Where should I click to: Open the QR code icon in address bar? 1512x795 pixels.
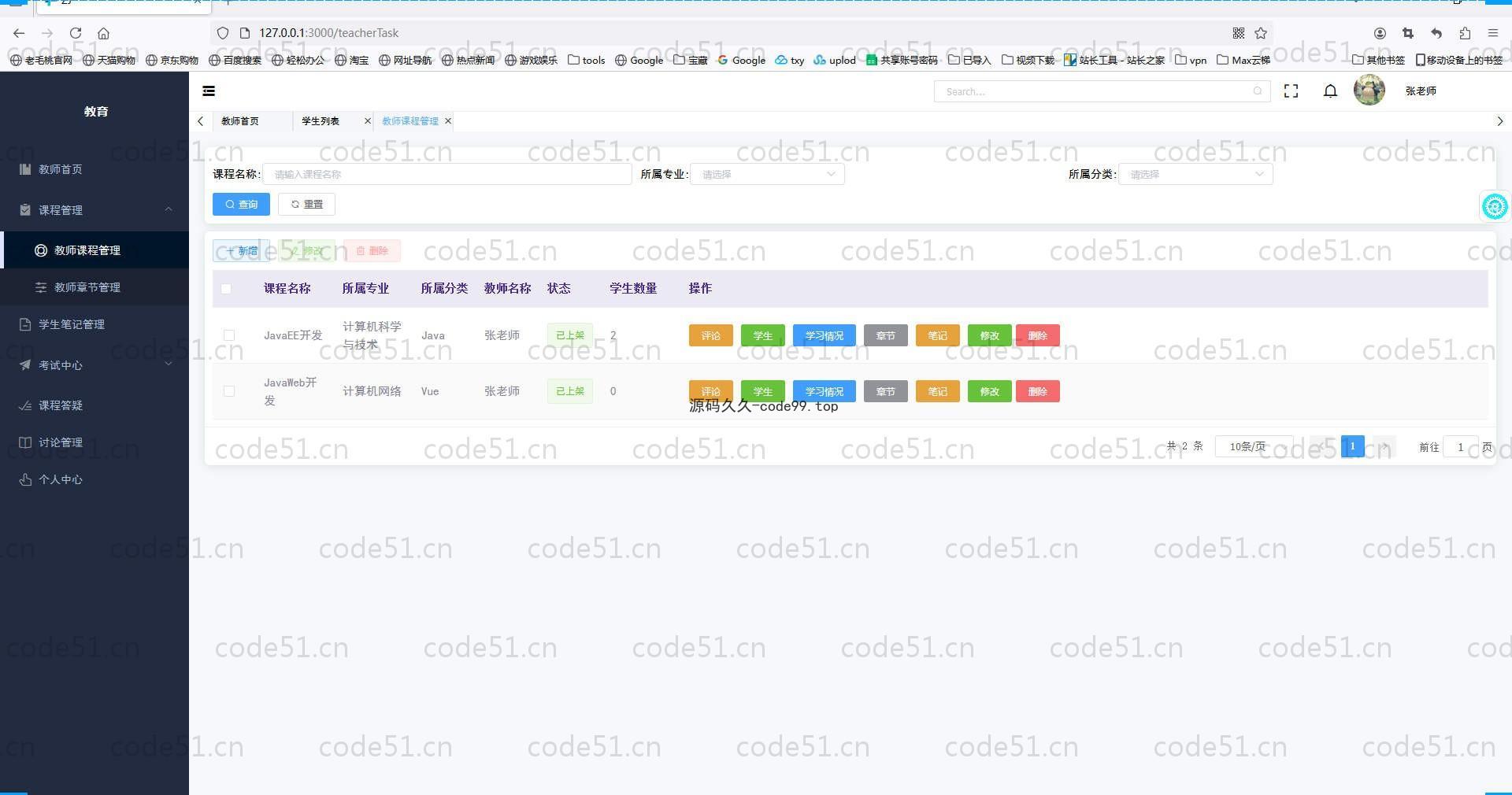1239,33
